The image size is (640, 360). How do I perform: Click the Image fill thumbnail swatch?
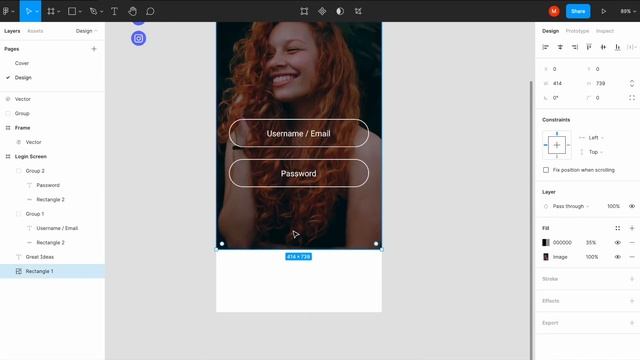(x=546, y=257)
